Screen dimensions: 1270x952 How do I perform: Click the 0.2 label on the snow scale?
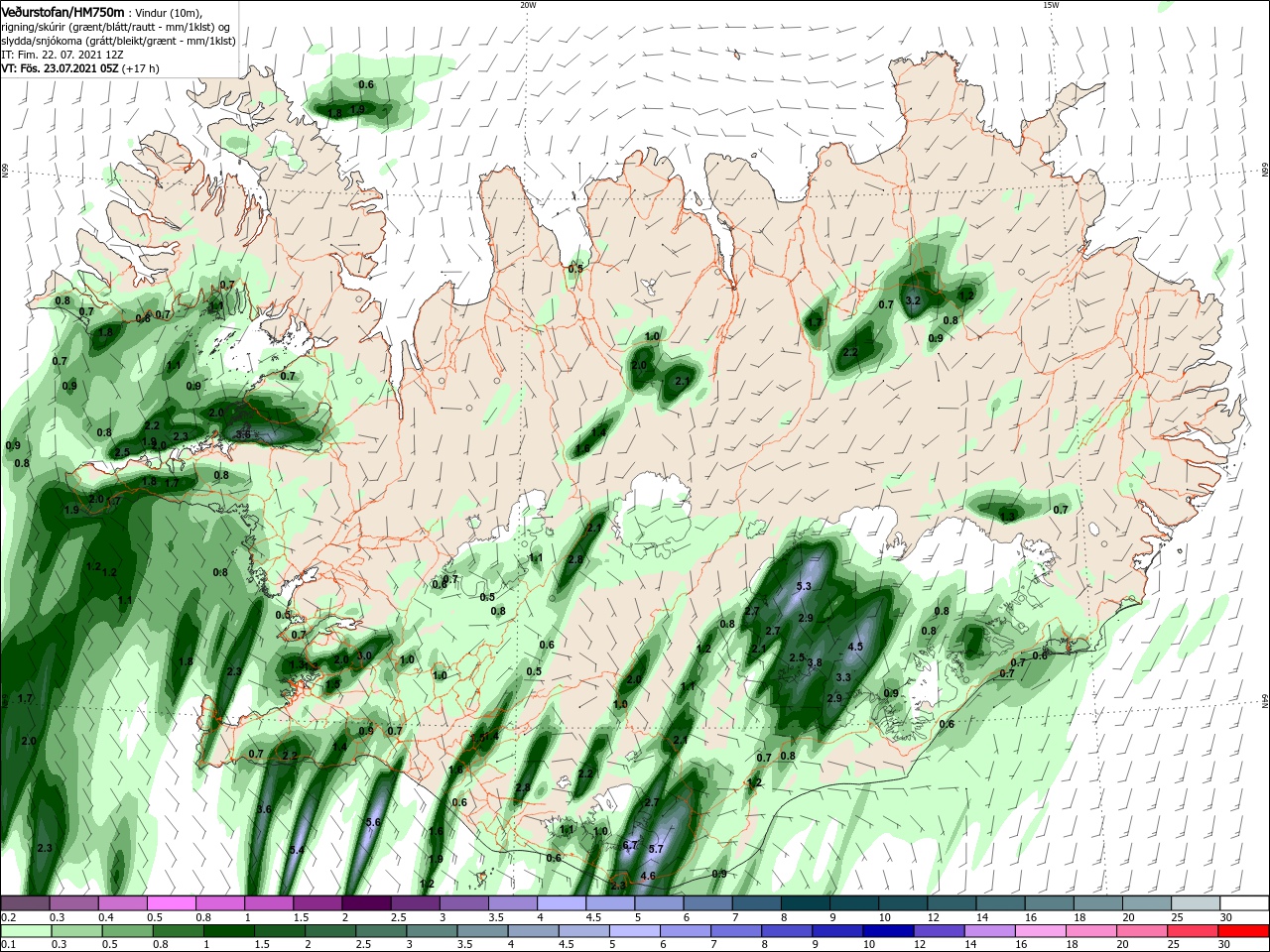coord(8,917)
